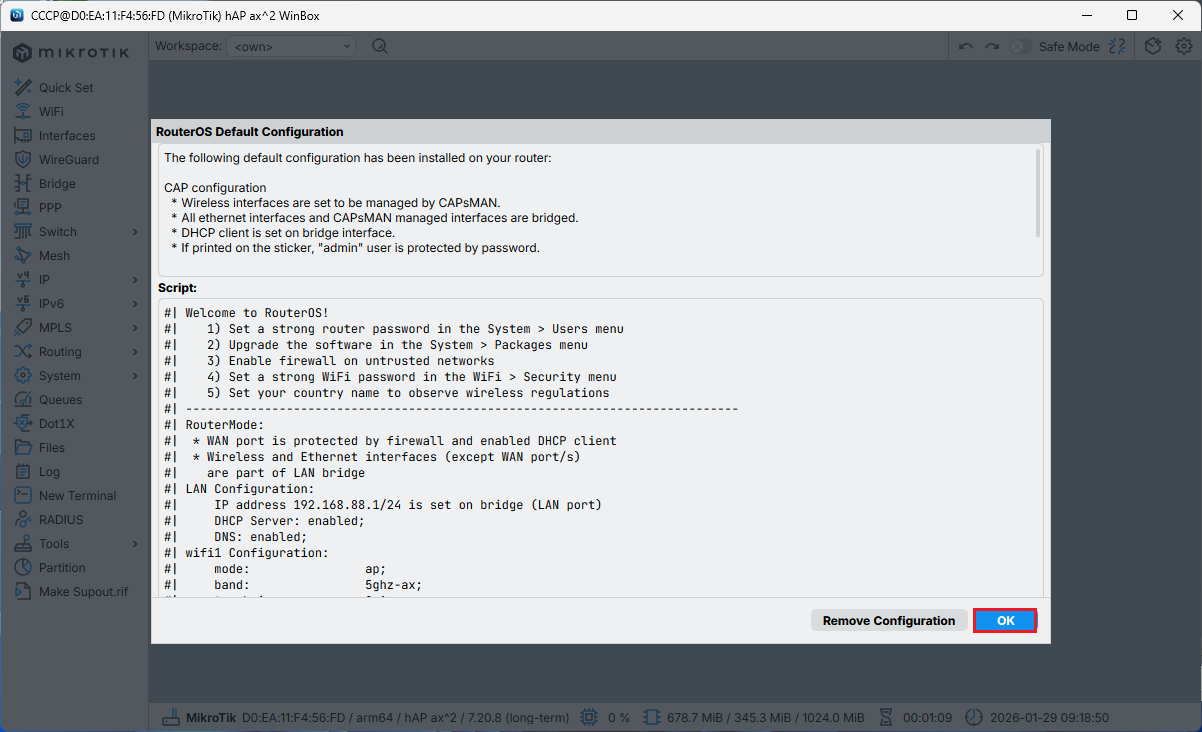Viewport: 1202px width, 732px height.
Task: Open the Workspace dropdown
Action: coord(291,46)
